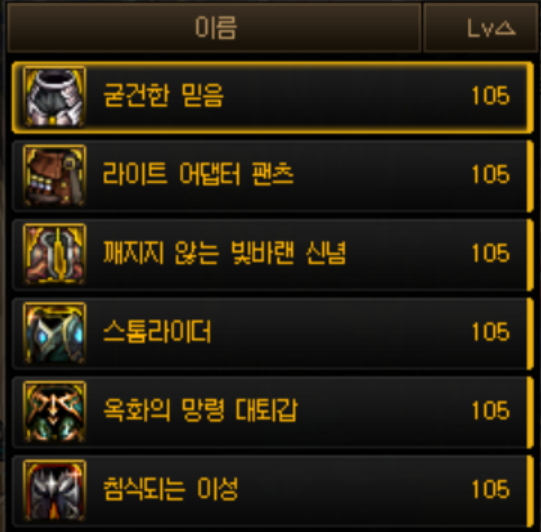The height and width of the screenshot is (532, 541).
Task: Select the 라이트 어댑터 팬츠 row
Action: pos(273,176)
